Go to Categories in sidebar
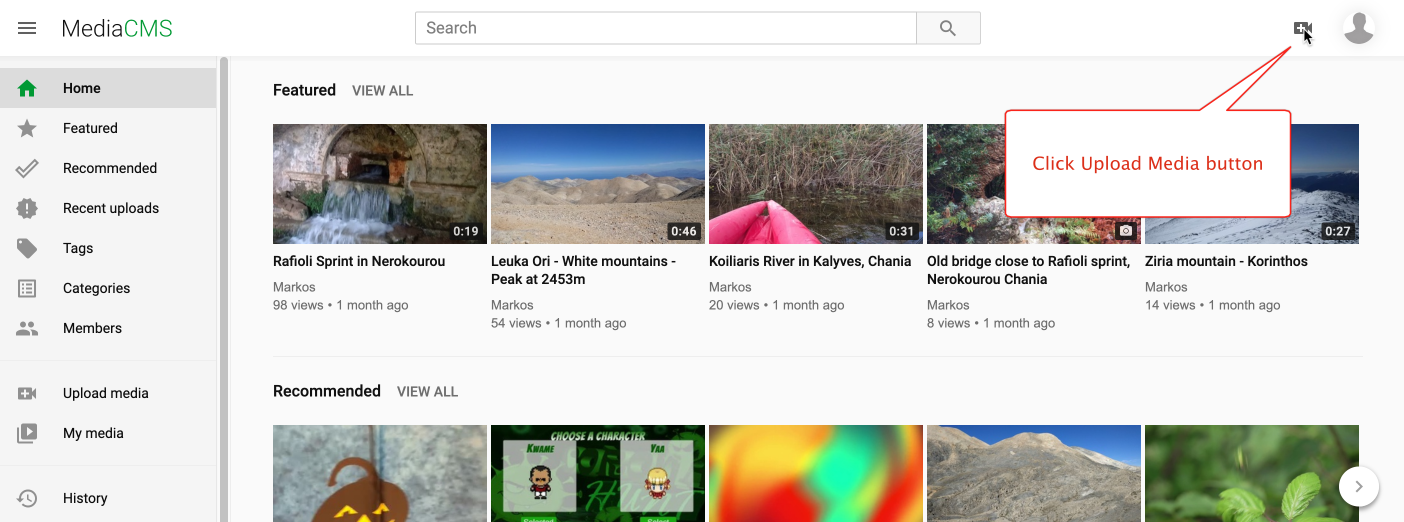 pos(96,288)
